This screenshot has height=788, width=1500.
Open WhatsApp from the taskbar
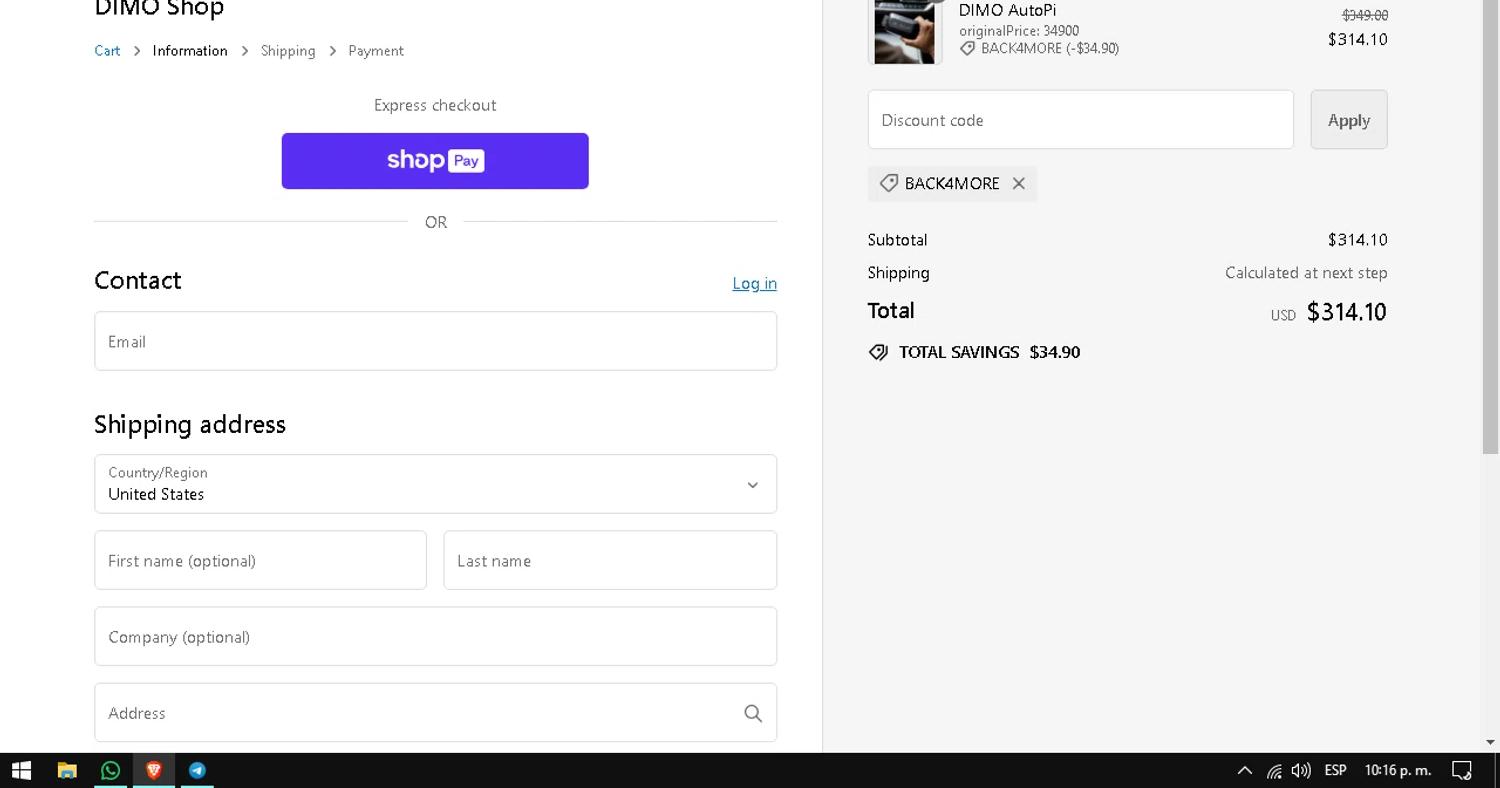tap(111, 770)
